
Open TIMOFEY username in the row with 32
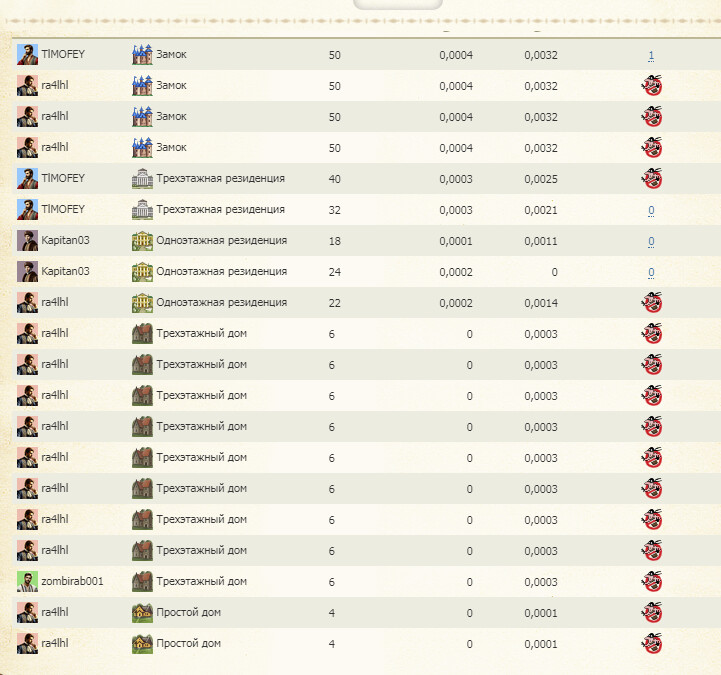(63, 209)
